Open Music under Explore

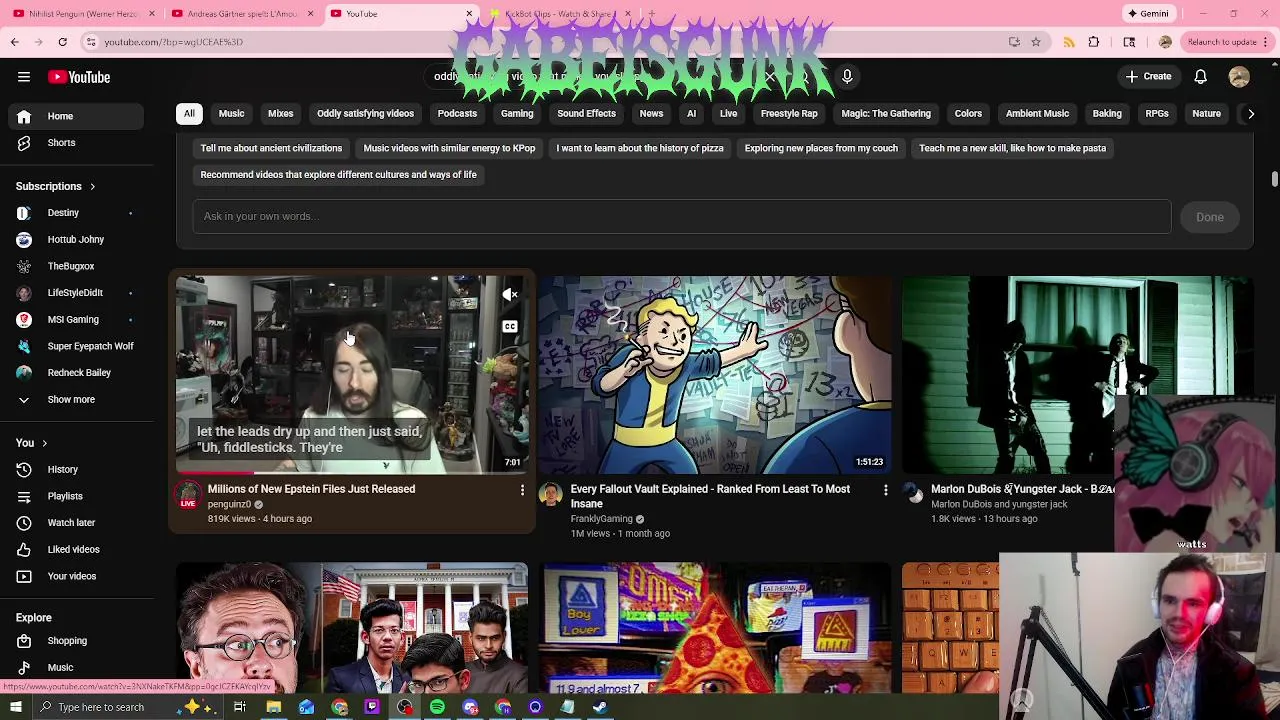pos(77,668)
